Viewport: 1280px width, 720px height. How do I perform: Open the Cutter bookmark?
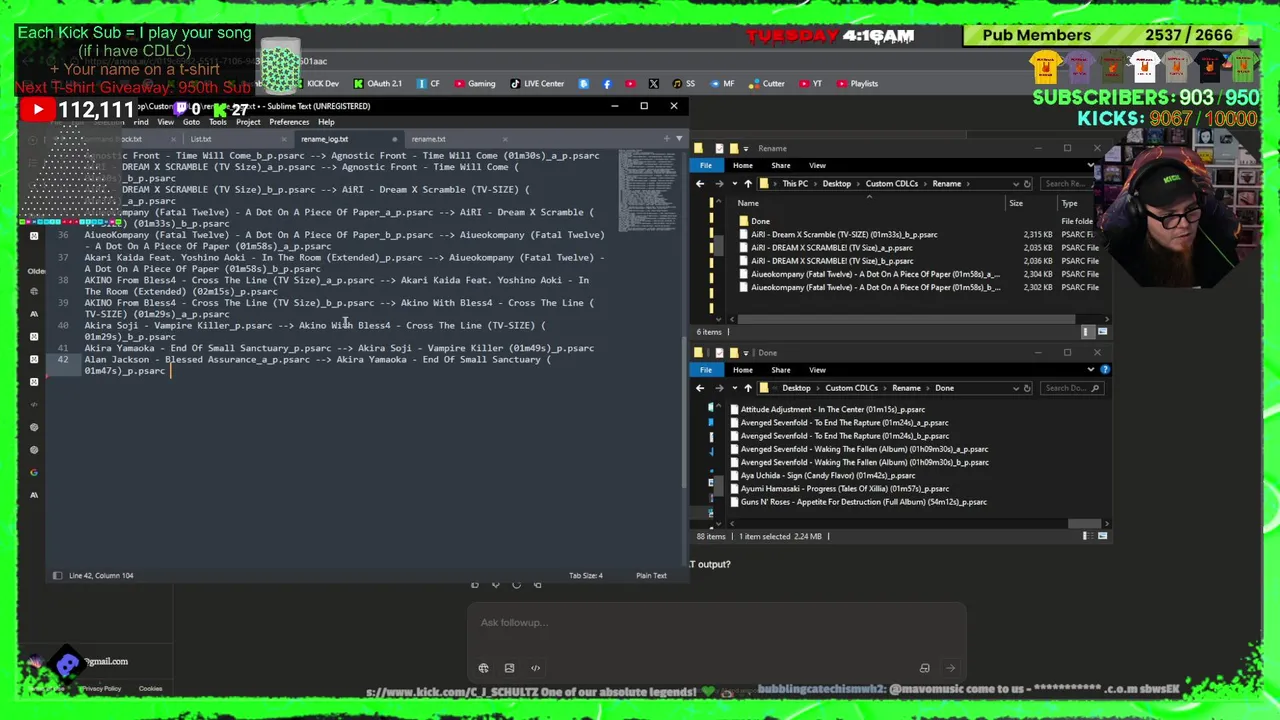pyautogui.click(x=768, y=84)
